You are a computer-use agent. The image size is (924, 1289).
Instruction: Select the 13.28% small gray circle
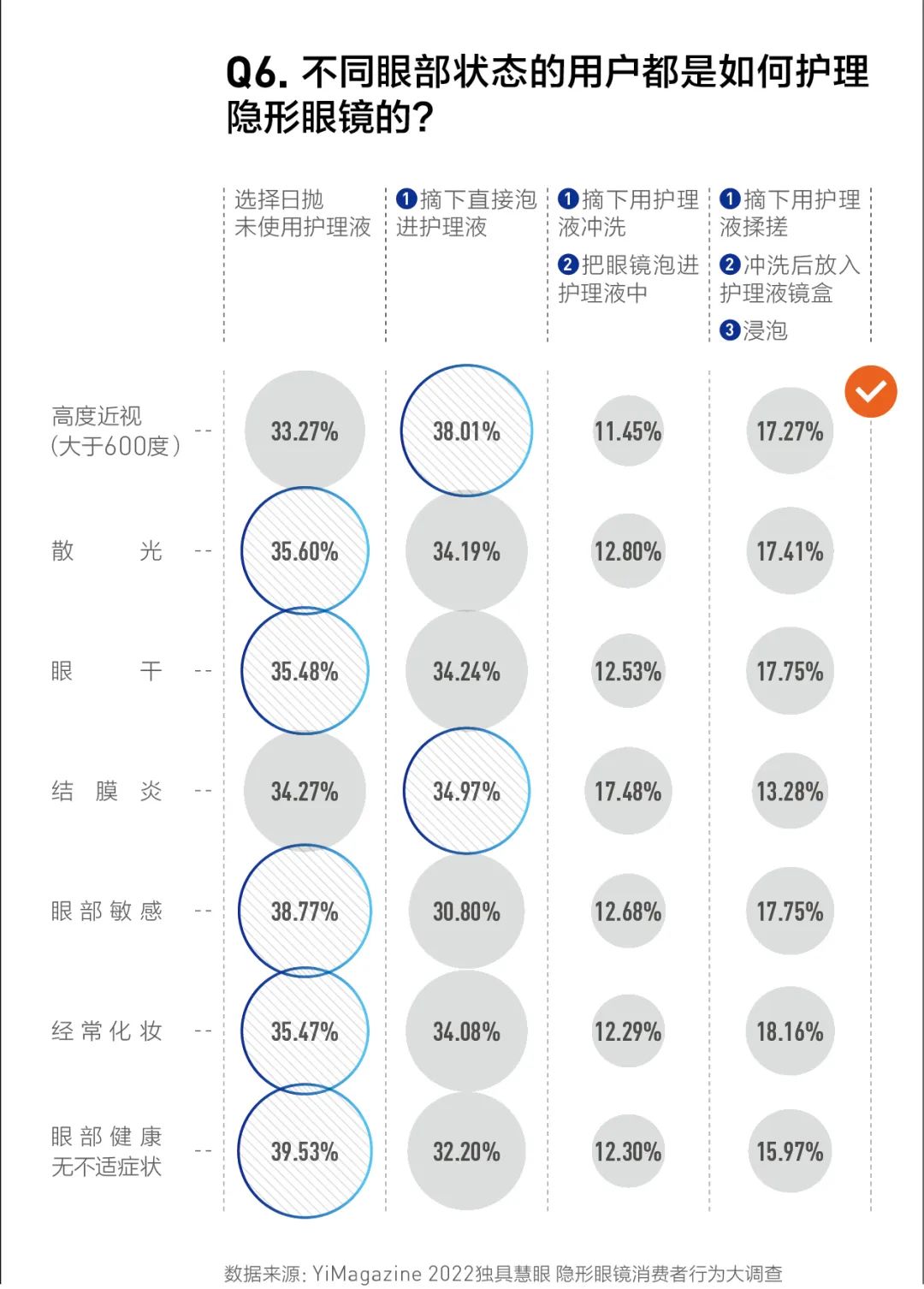tap(790, 791)
